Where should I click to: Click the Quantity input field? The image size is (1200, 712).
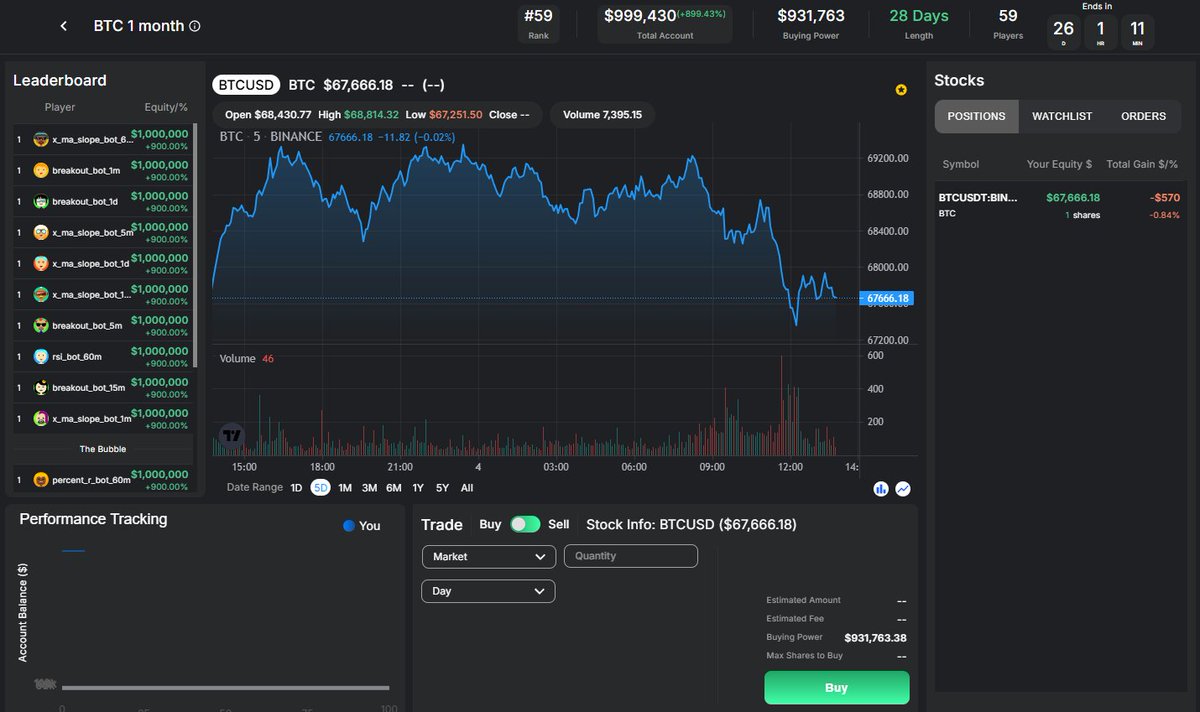point(631,556)
